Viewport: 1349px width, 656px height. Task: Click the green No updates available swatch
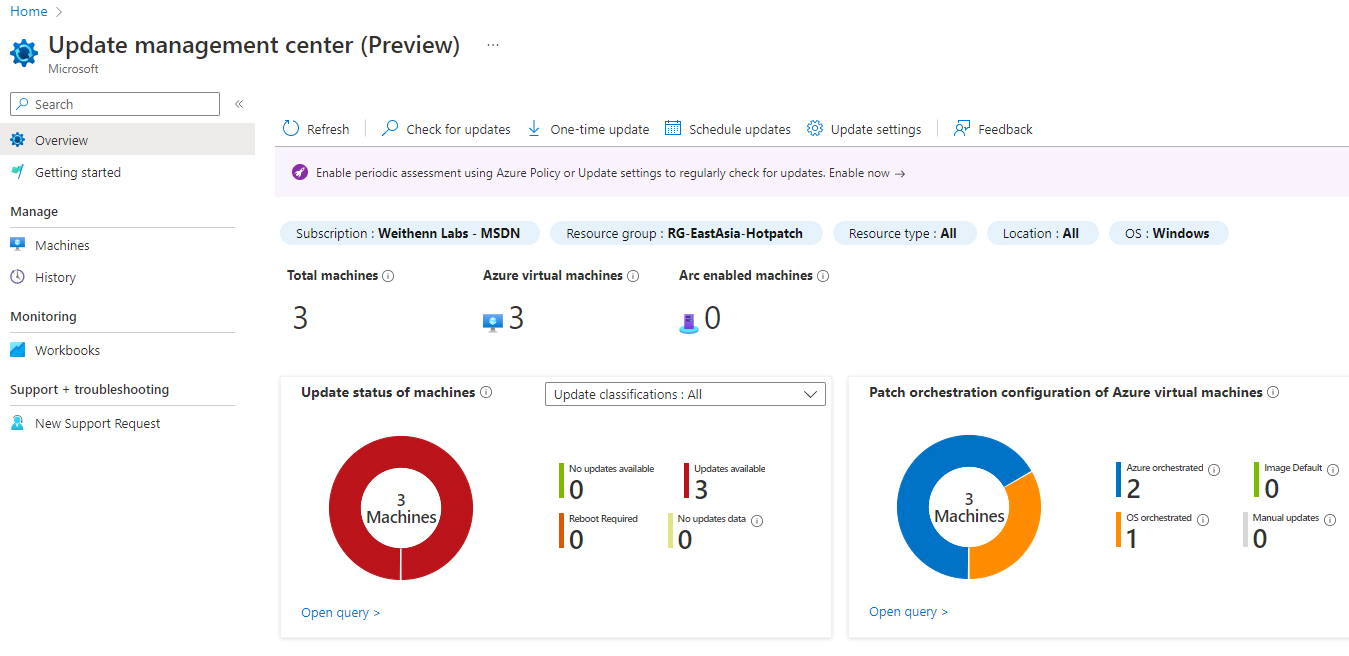point(562,480)
